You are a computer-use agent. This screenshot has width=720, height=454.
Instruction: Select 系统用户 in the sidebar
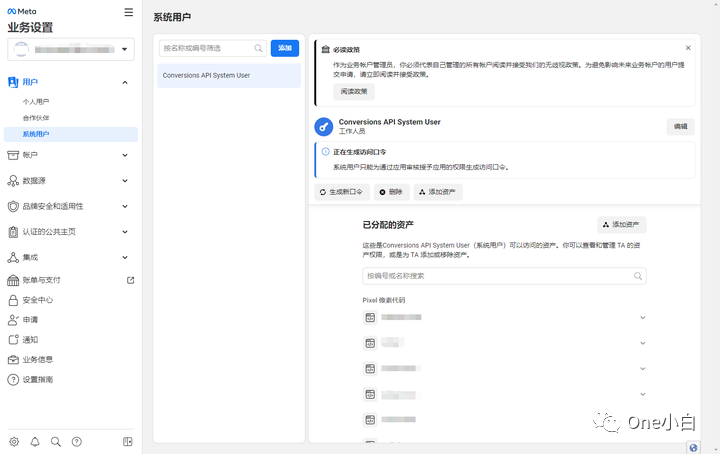point(71,134)
